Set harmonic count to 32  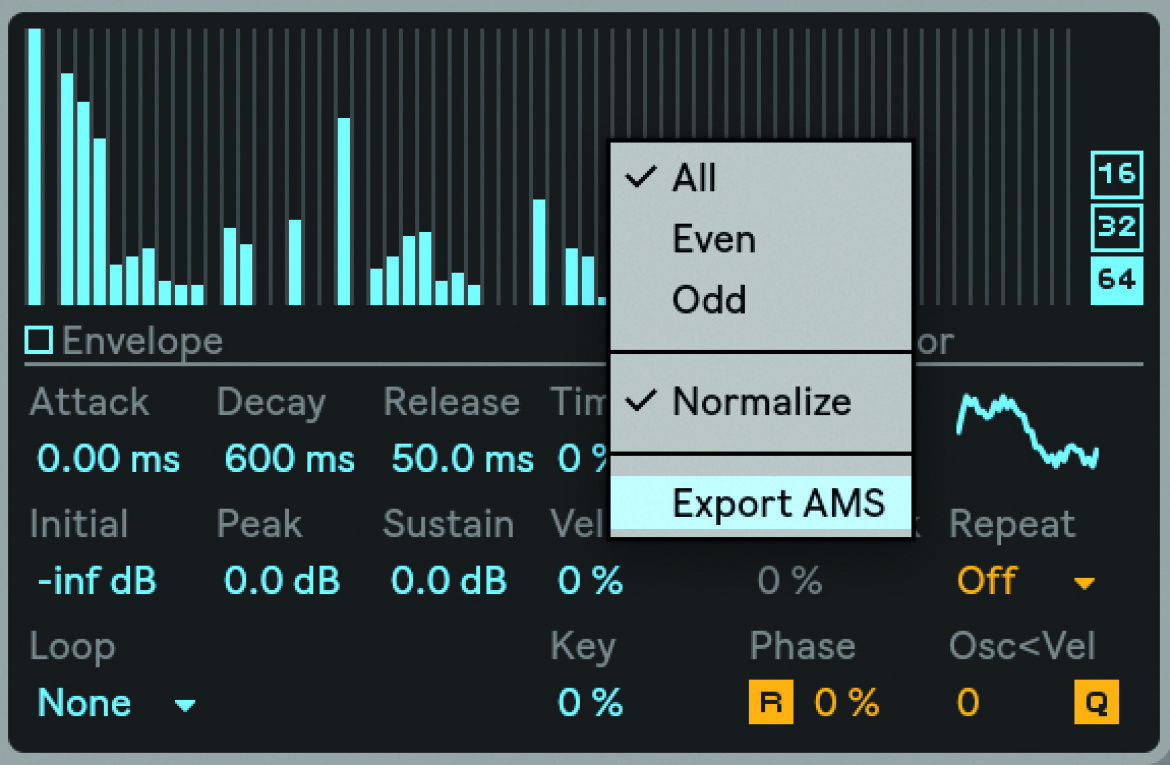click(x=1116, y=227)
